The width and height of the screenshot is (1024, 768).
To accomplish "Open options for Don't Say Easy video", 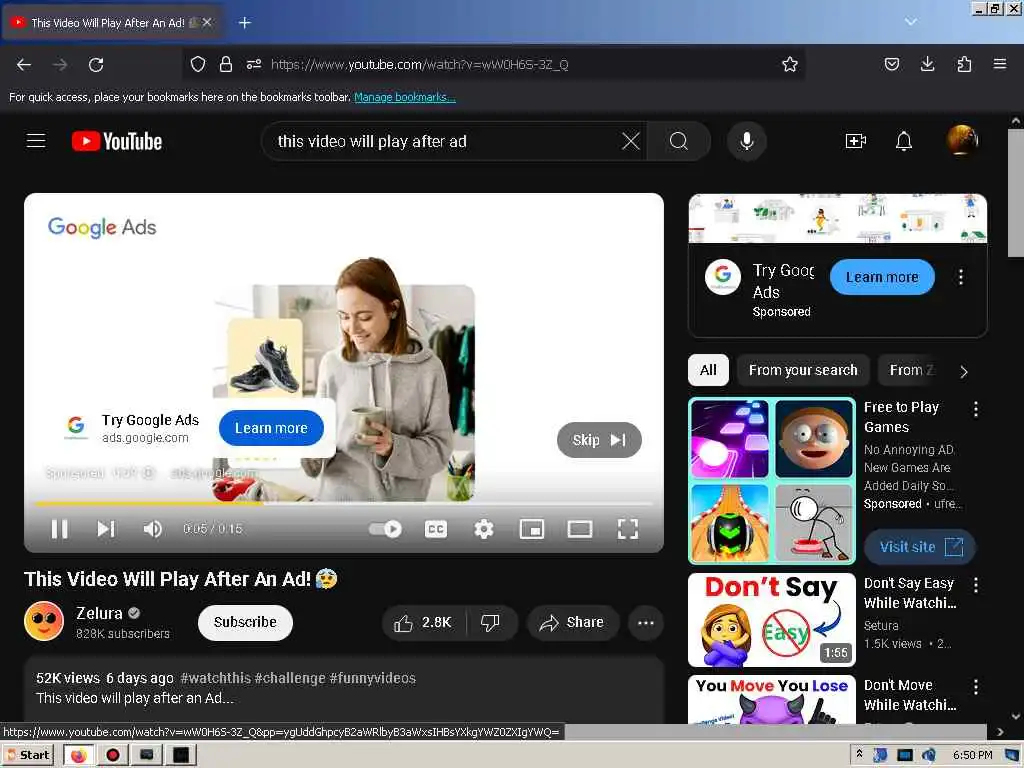I will click(x=976, y=585).
